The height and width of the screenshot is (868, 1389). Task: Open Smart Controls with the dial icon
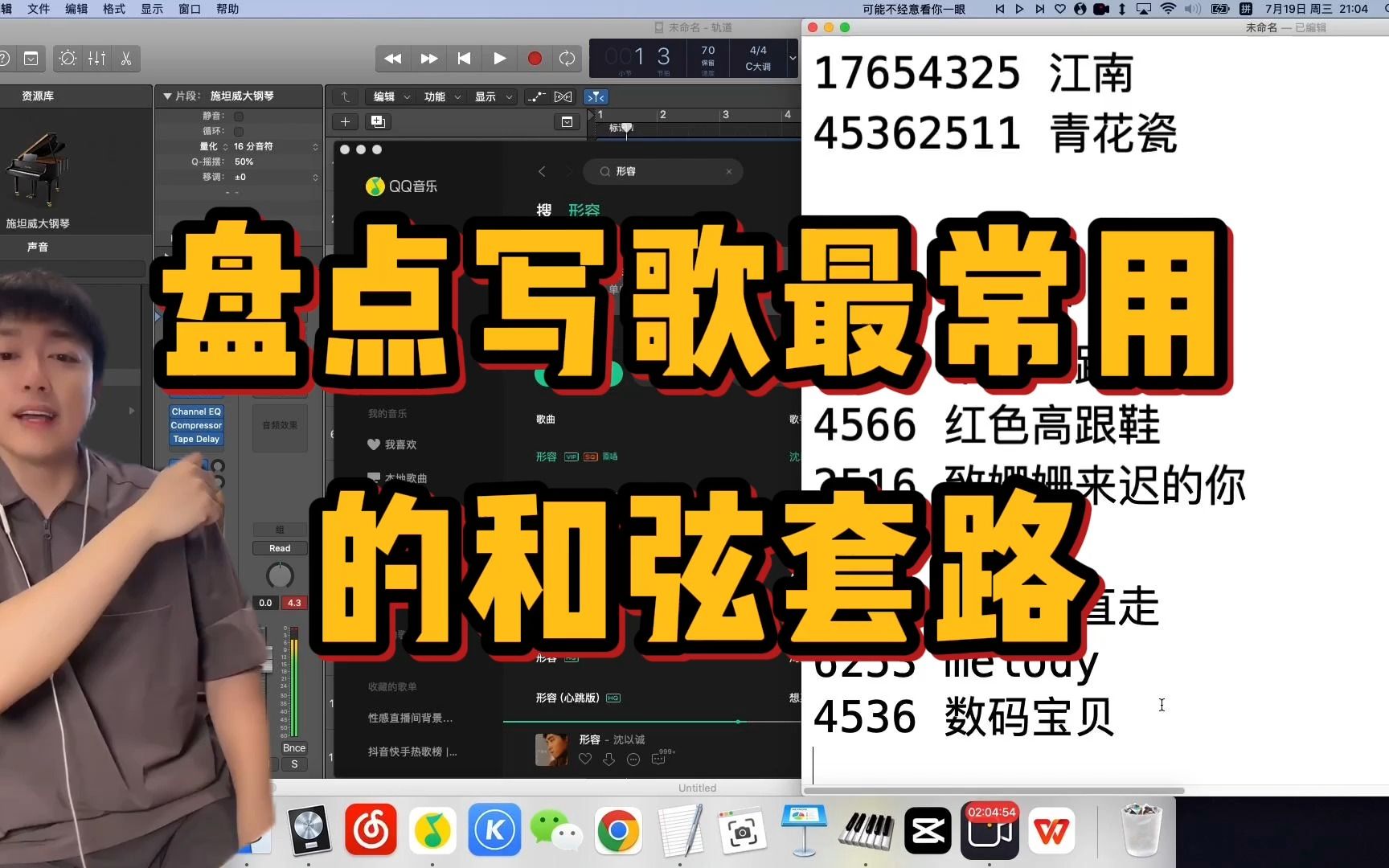[68, 59]
